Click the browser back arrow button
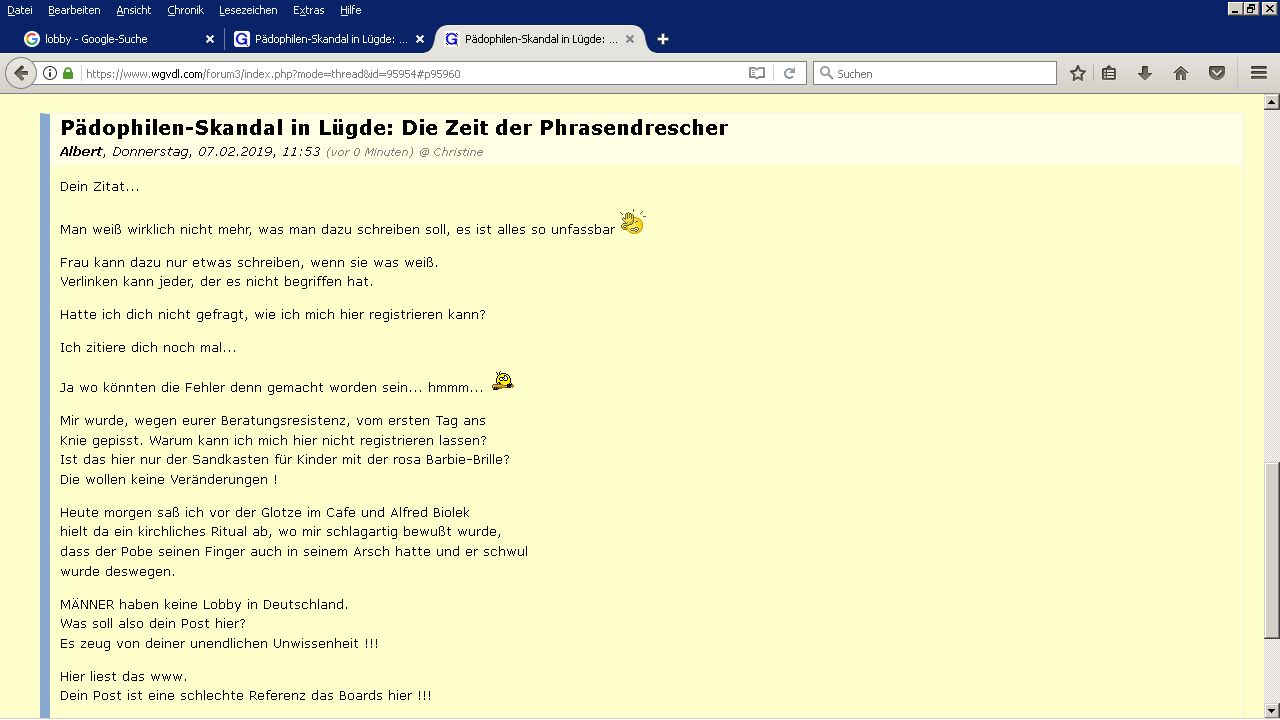The height and width of the screenshot is (720, 1280). click(21, 73)
